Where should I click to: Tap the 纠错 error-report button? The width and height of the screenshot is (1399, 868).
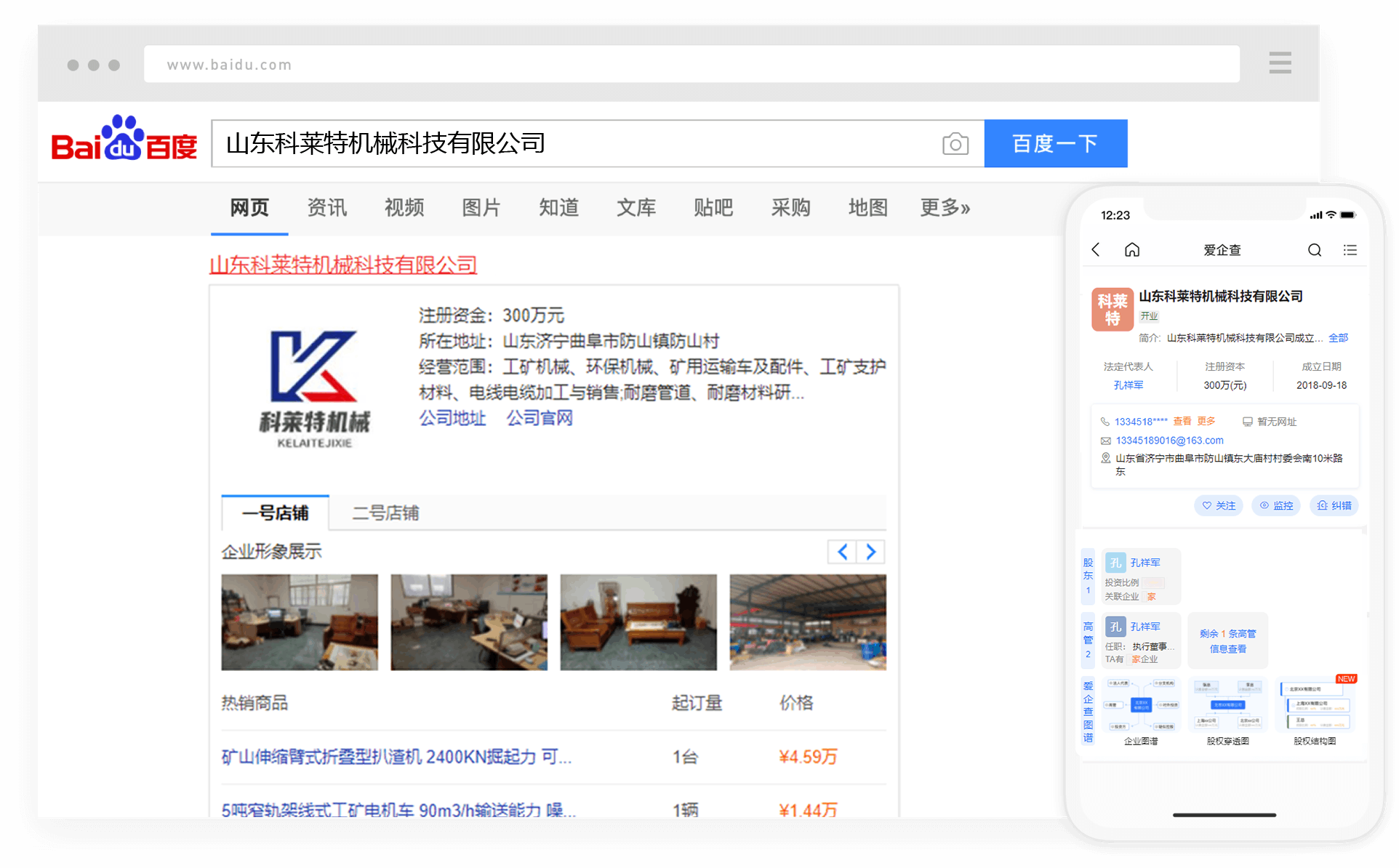(x=1334, y=505)
